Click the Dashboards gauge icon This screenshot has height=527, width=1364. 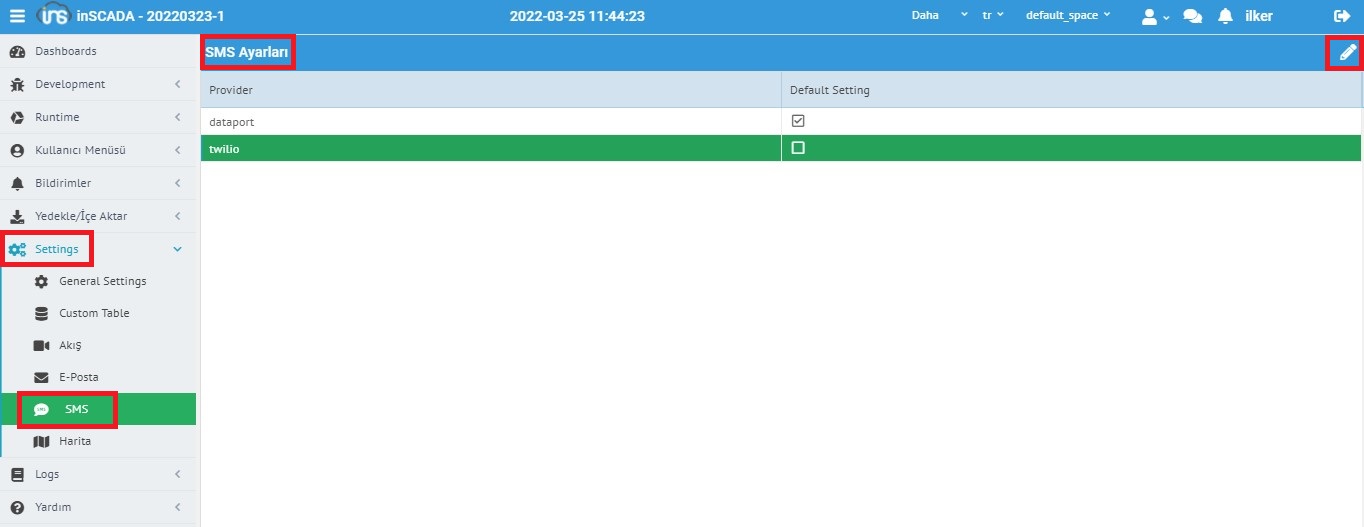tap(17, 51)
